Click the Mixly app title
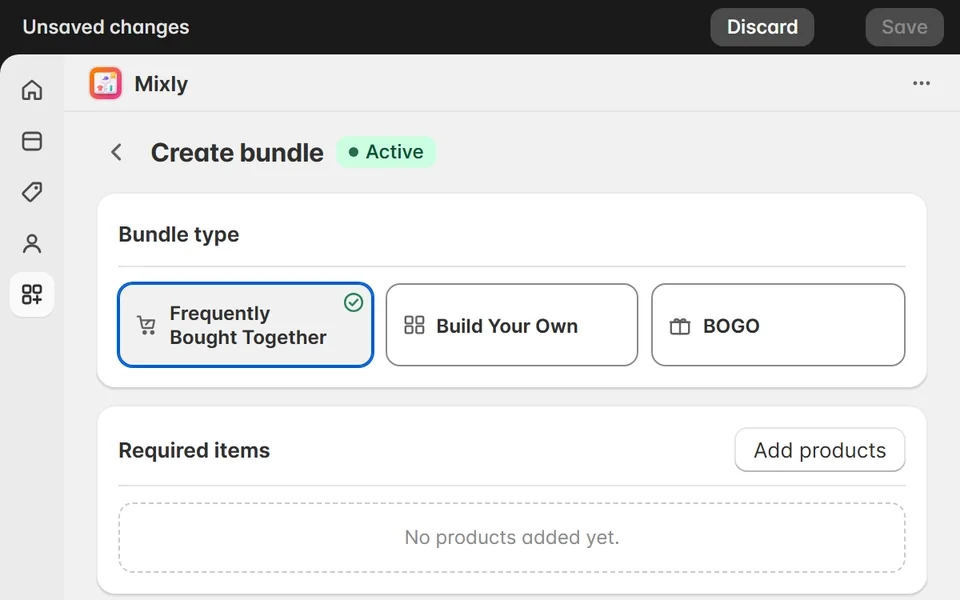This screenshot has height=600, width=960. [161, 84]
